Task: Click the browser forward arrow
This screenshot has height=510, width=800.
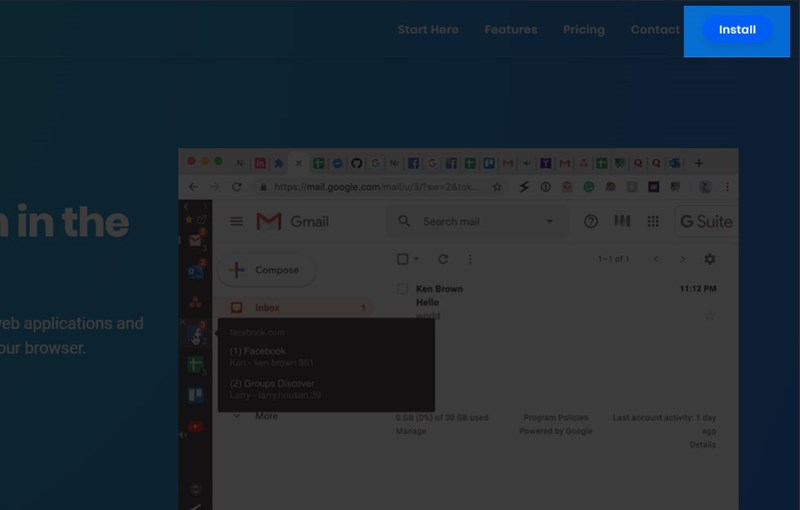Action: [214, 187]
